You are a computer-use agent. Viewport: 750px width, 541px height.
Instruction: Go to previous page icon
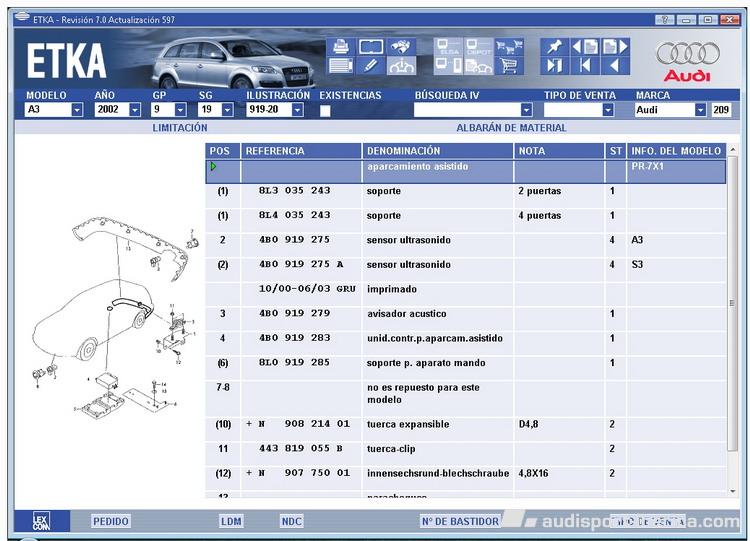[585, 47]
